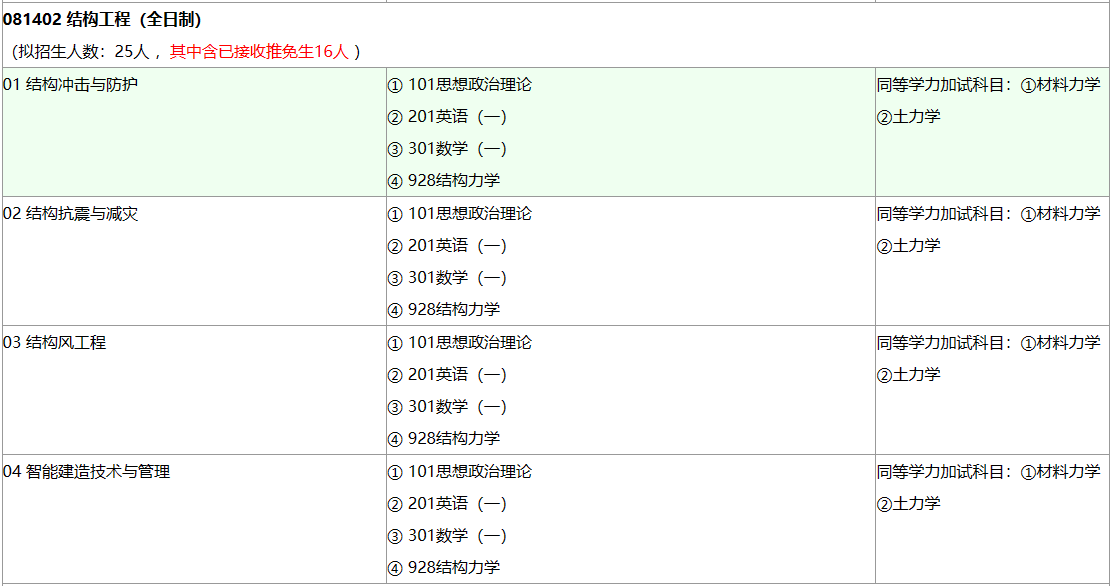This screenshot has height=586, width=1115.
Task: Click 201英语(一) in the 结构风工程 row
Action: click(x=456, y=375)
